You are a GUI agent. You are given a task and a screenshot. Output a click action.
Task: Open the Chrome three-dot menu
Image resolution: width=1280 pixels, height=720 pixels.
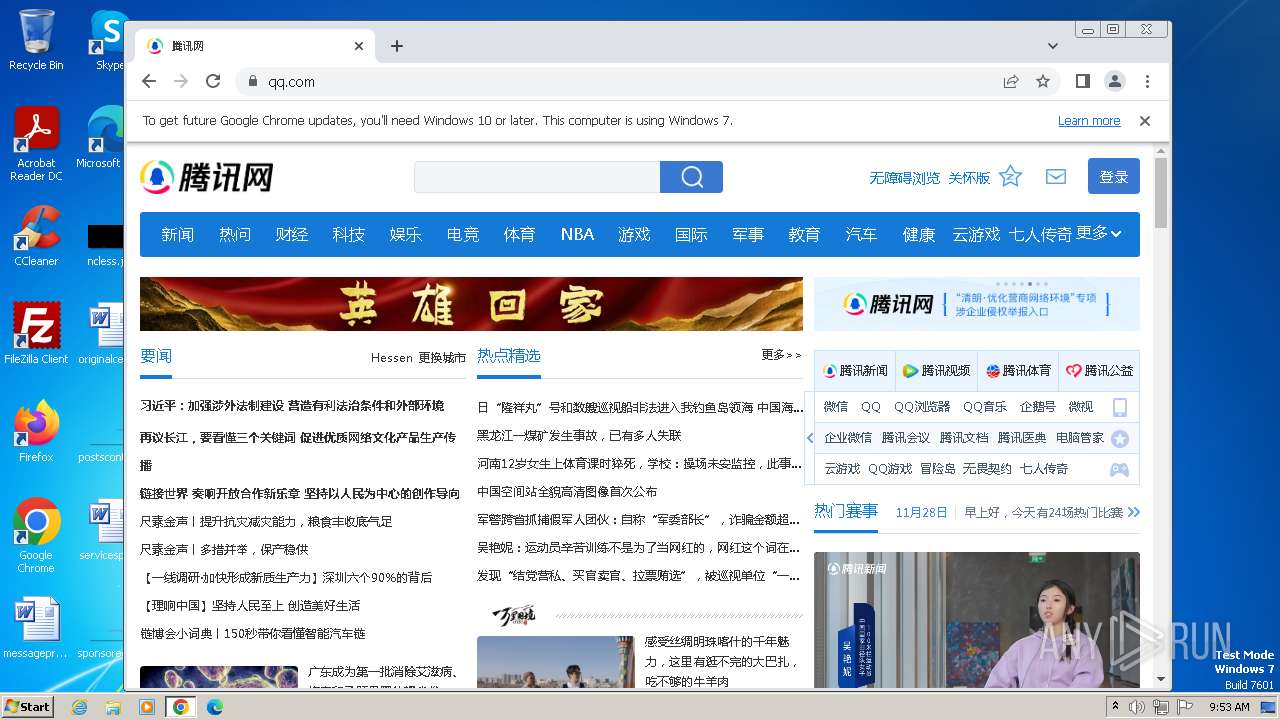1147,81
